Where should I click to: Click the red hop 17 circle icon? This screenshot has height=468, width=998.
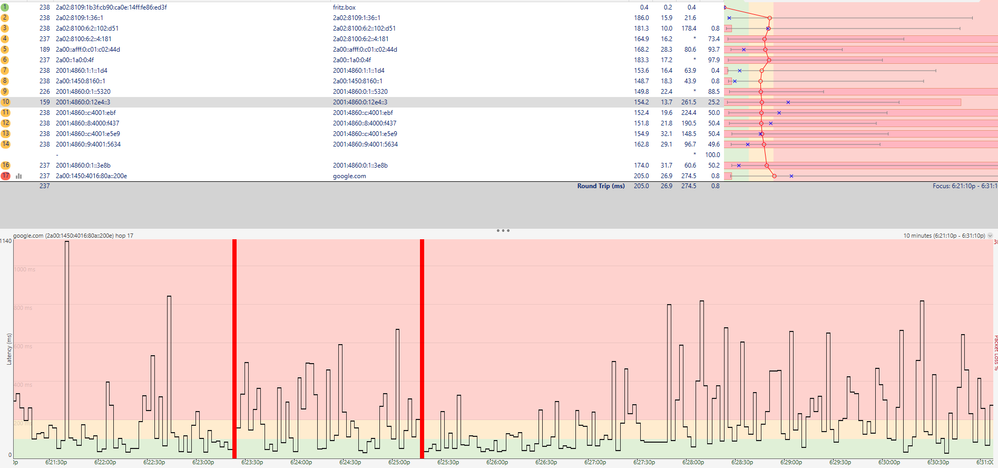(5, 176)
